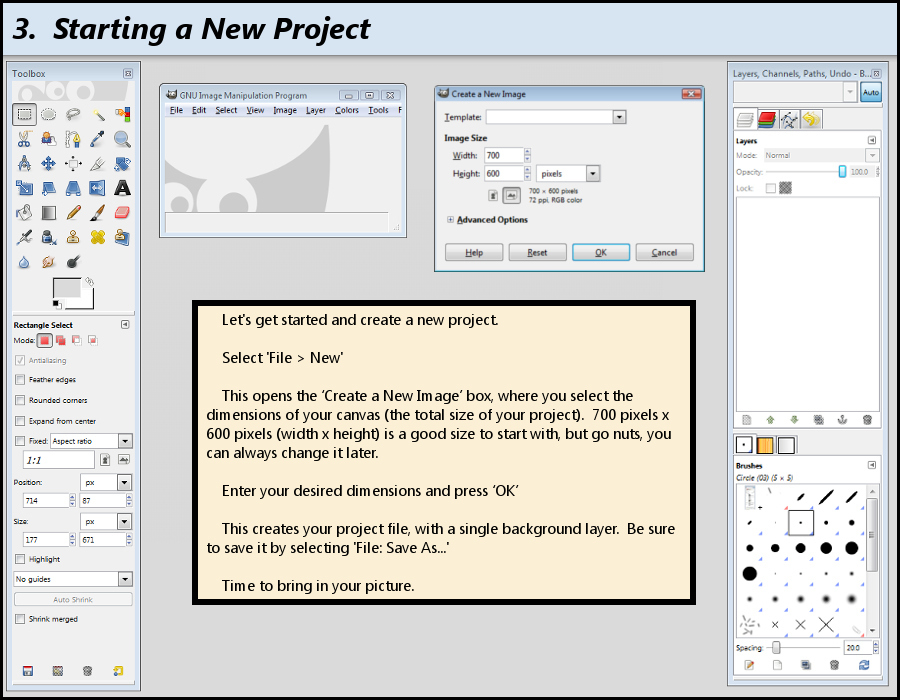
Task: Select the Rectangle Select tool
Action: point(25,113)
